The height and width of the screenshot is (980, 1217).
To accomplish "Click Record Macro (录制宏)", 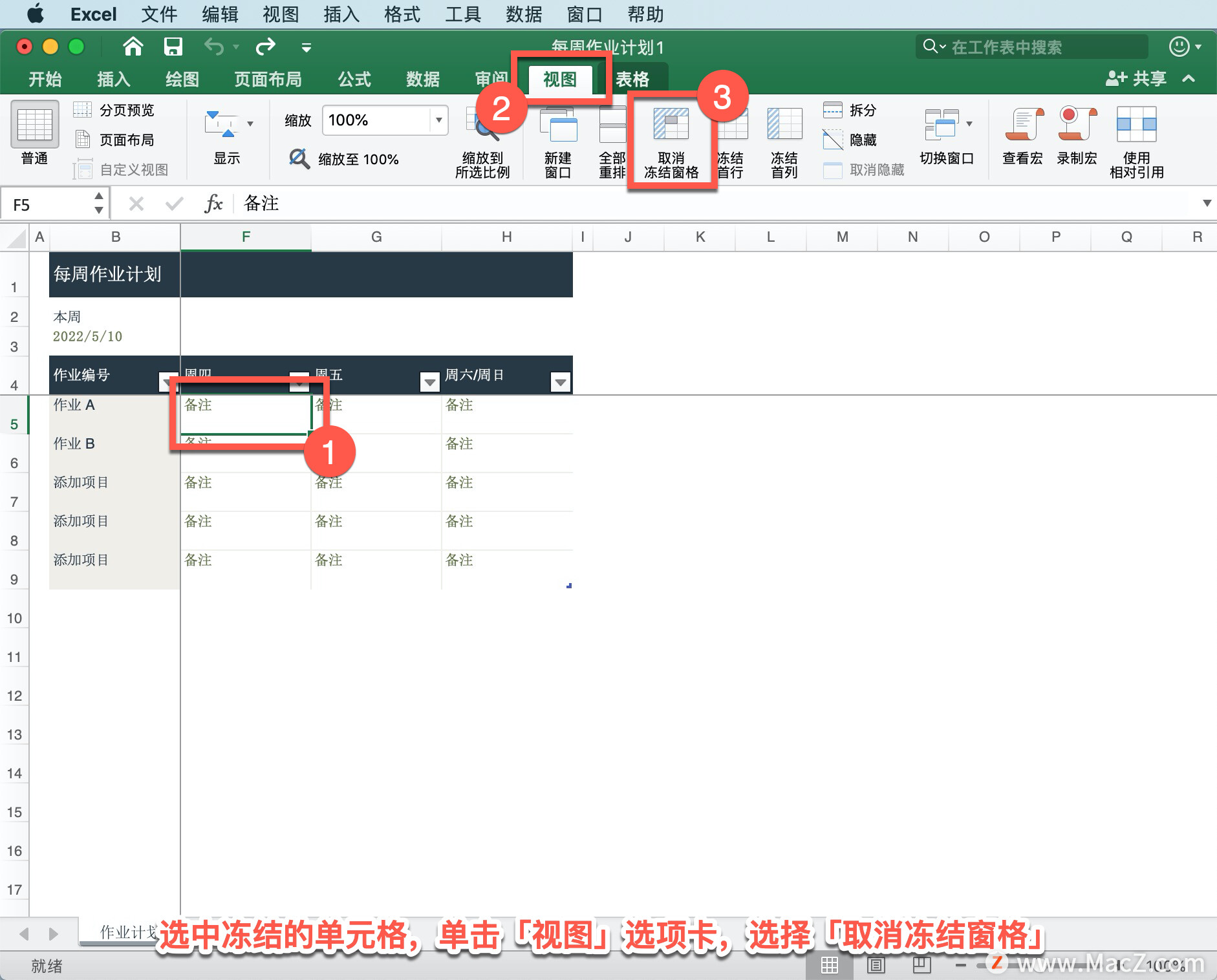I will point(1077,137).
